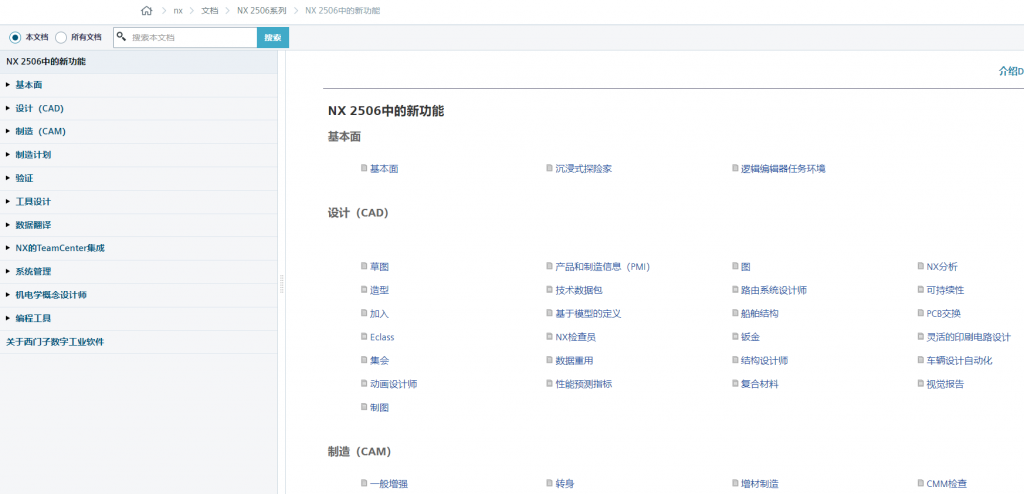Open the 结构设计师 link

pyautogui.click(x=765, y=361)
